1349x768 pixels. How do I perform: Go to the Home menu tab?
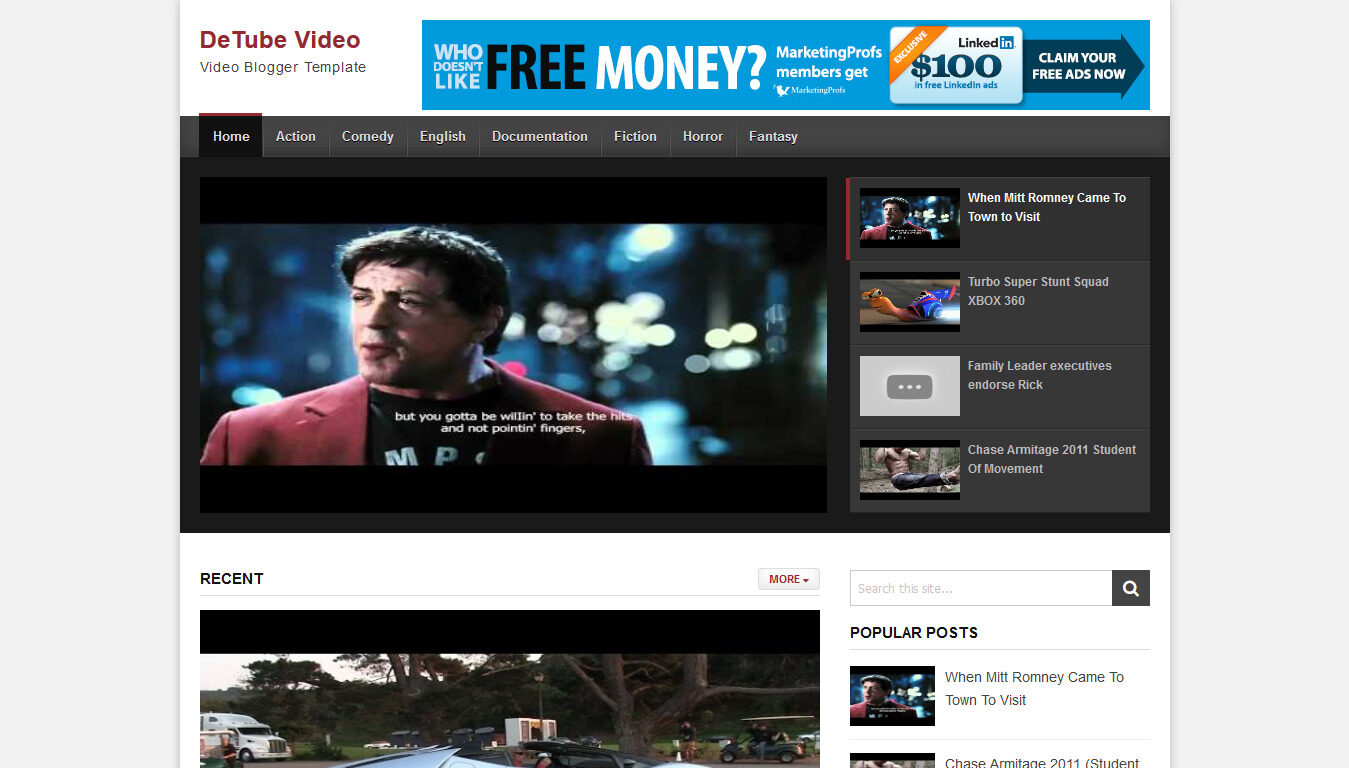[231, 136]
